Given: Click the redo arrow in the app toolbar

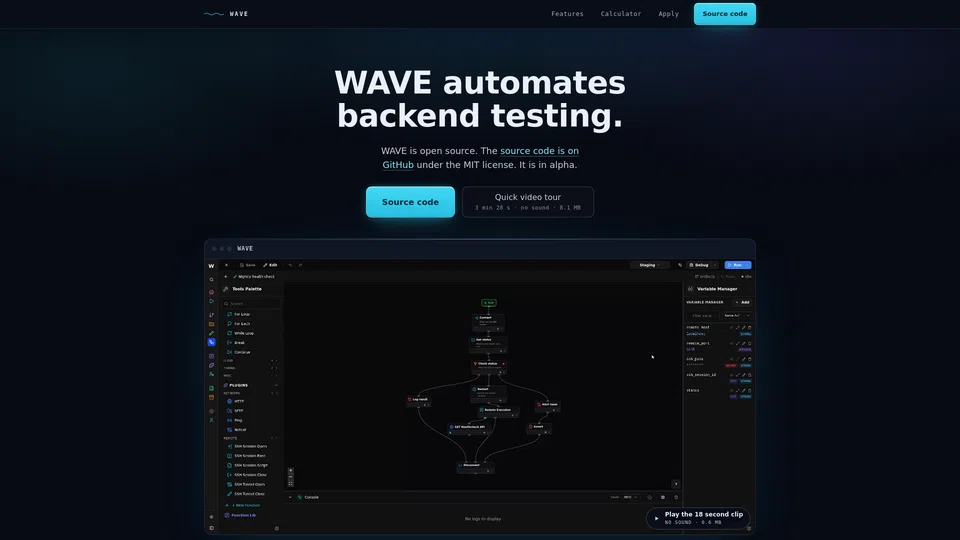Looking at the screenshot, I should pyautogui.click(x=300, y=265).
